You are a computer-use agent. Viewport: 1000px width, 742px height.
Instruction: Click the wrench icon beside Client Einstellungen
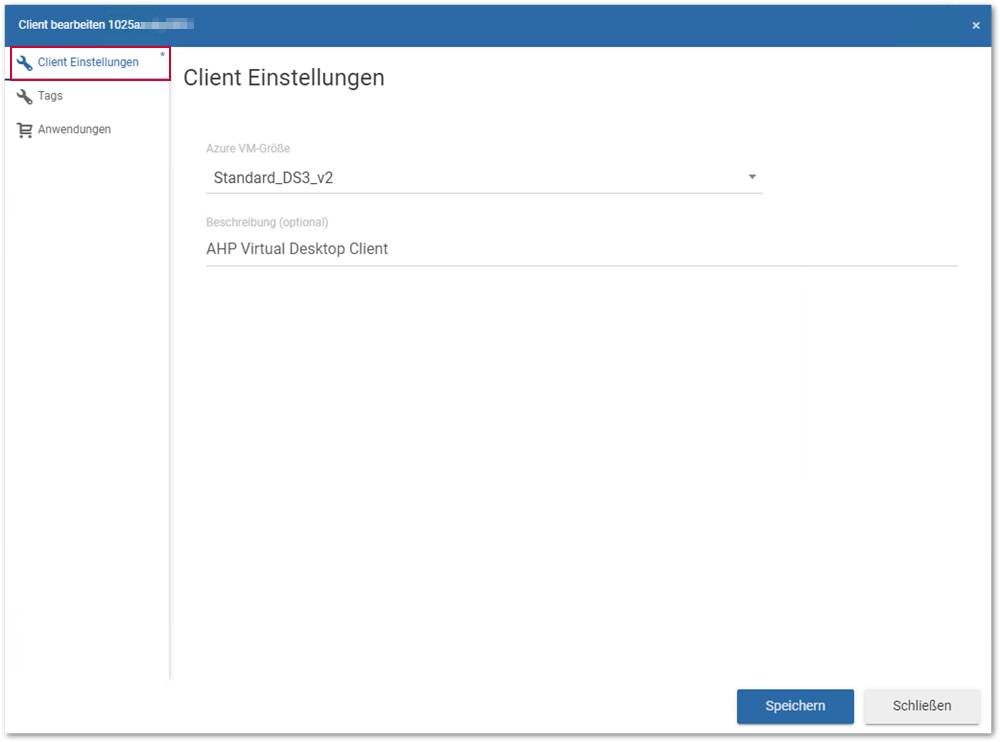(24, 63)
